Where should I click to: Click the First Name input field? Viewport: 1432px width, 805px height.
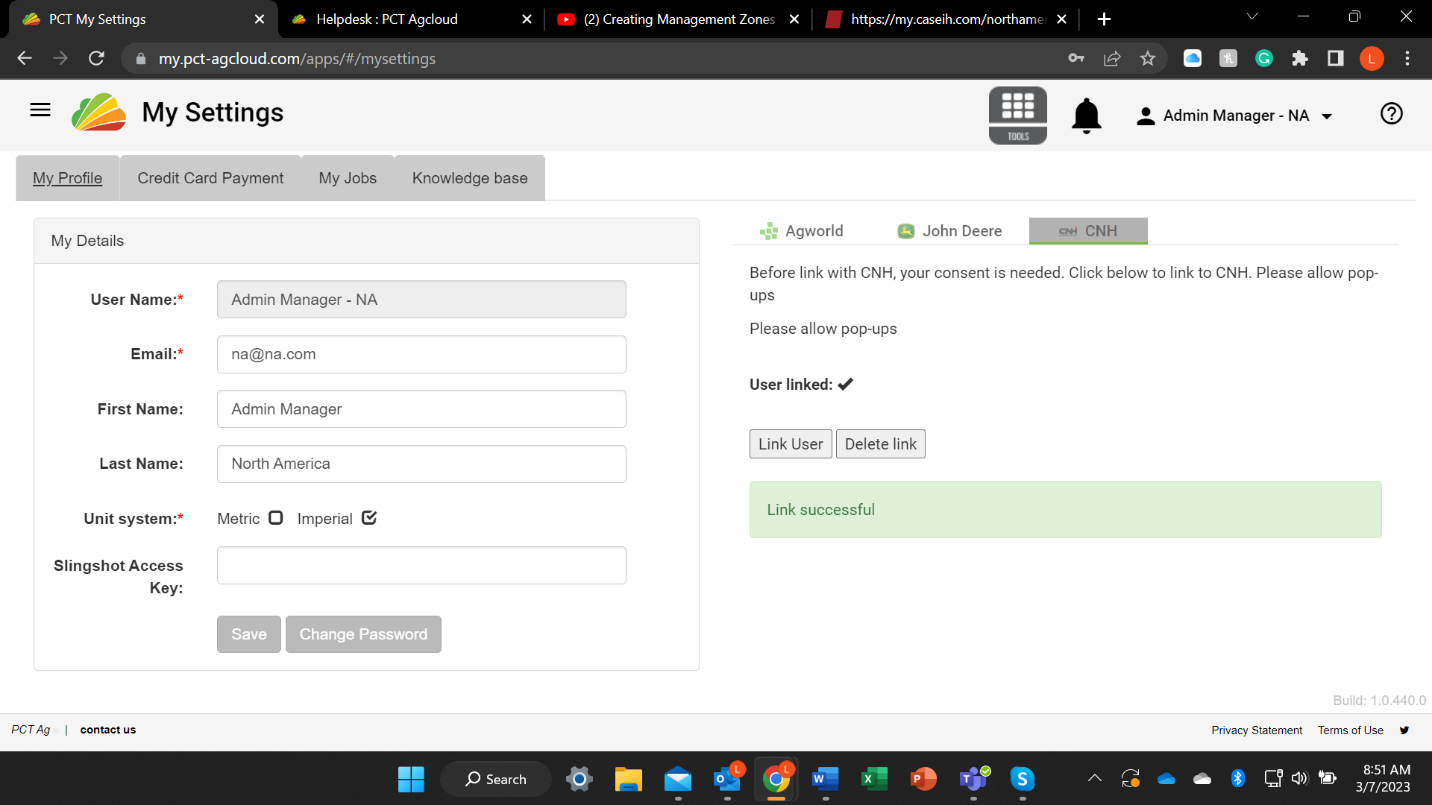[422, 409]
